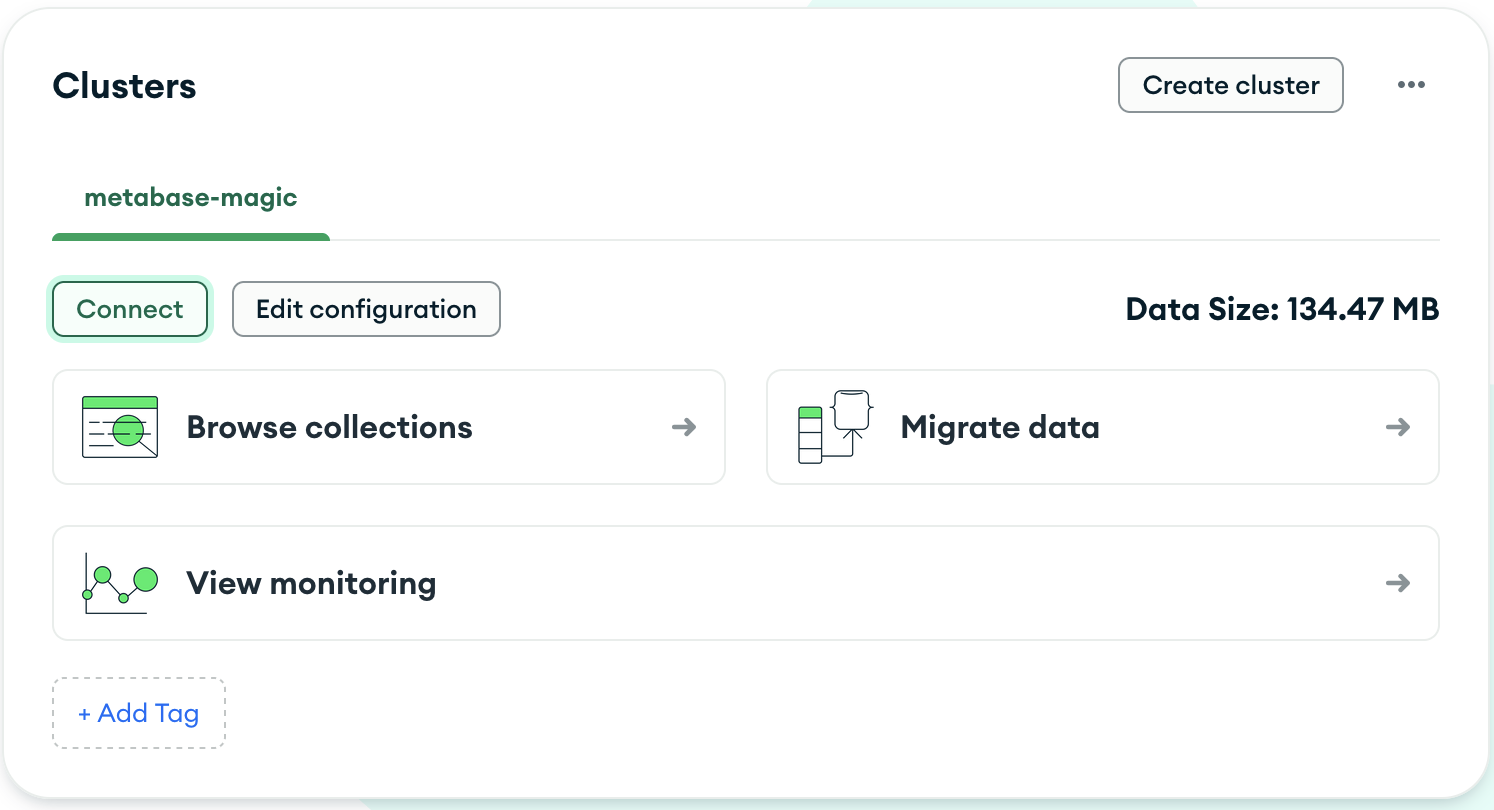1494x810 pixels.
Task: Click the View monitoring chart icon
Action: click(120, 583)
